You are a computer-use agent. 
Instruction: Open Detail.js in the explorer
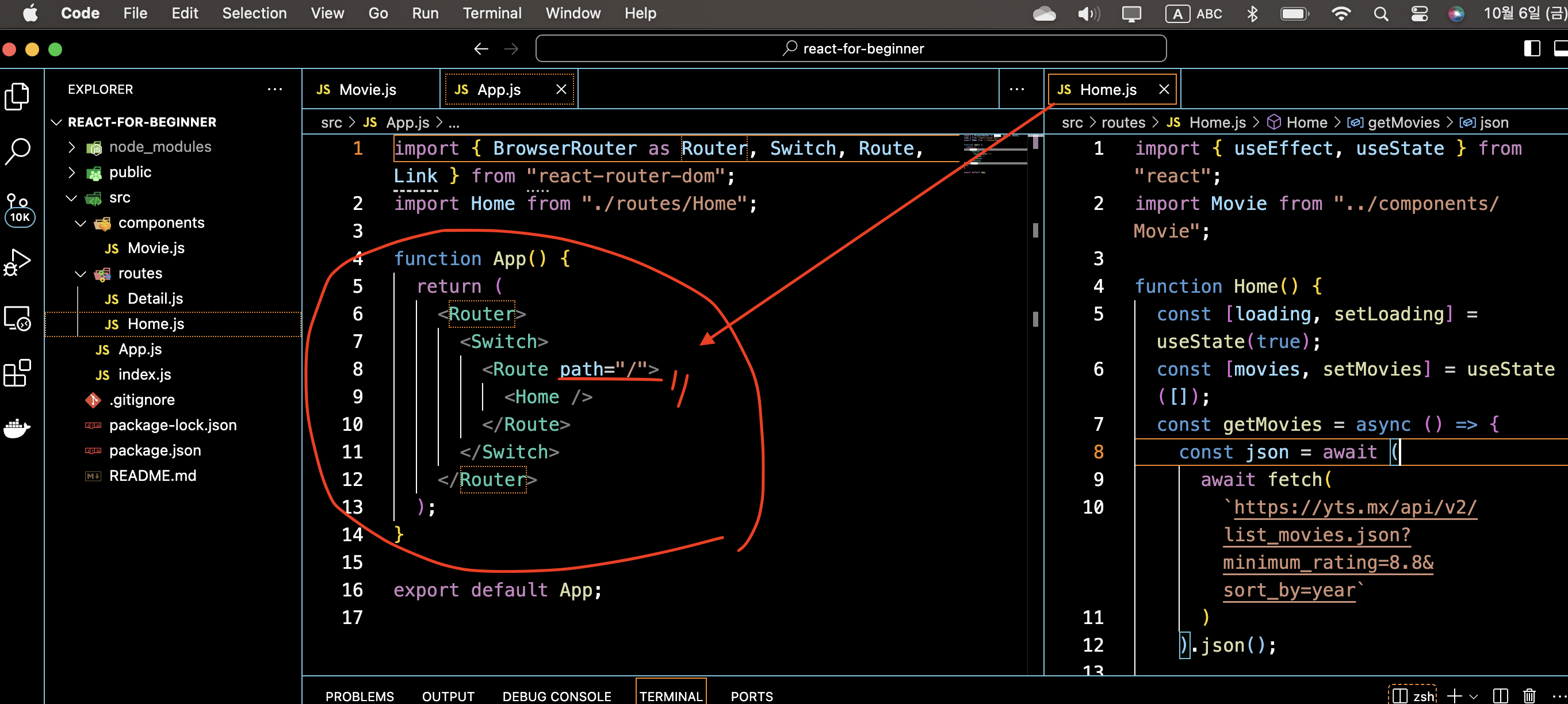pyautogui.click(x=155, y=299)
